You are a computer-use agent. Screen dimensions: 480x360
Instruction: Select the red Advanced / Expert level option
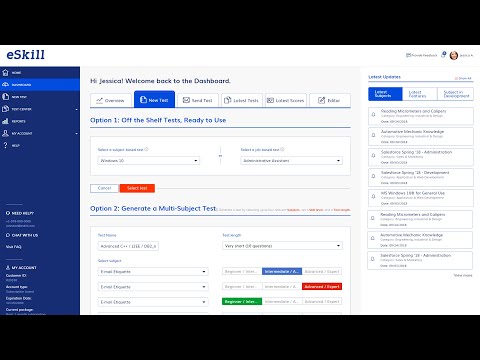[322, 287]
